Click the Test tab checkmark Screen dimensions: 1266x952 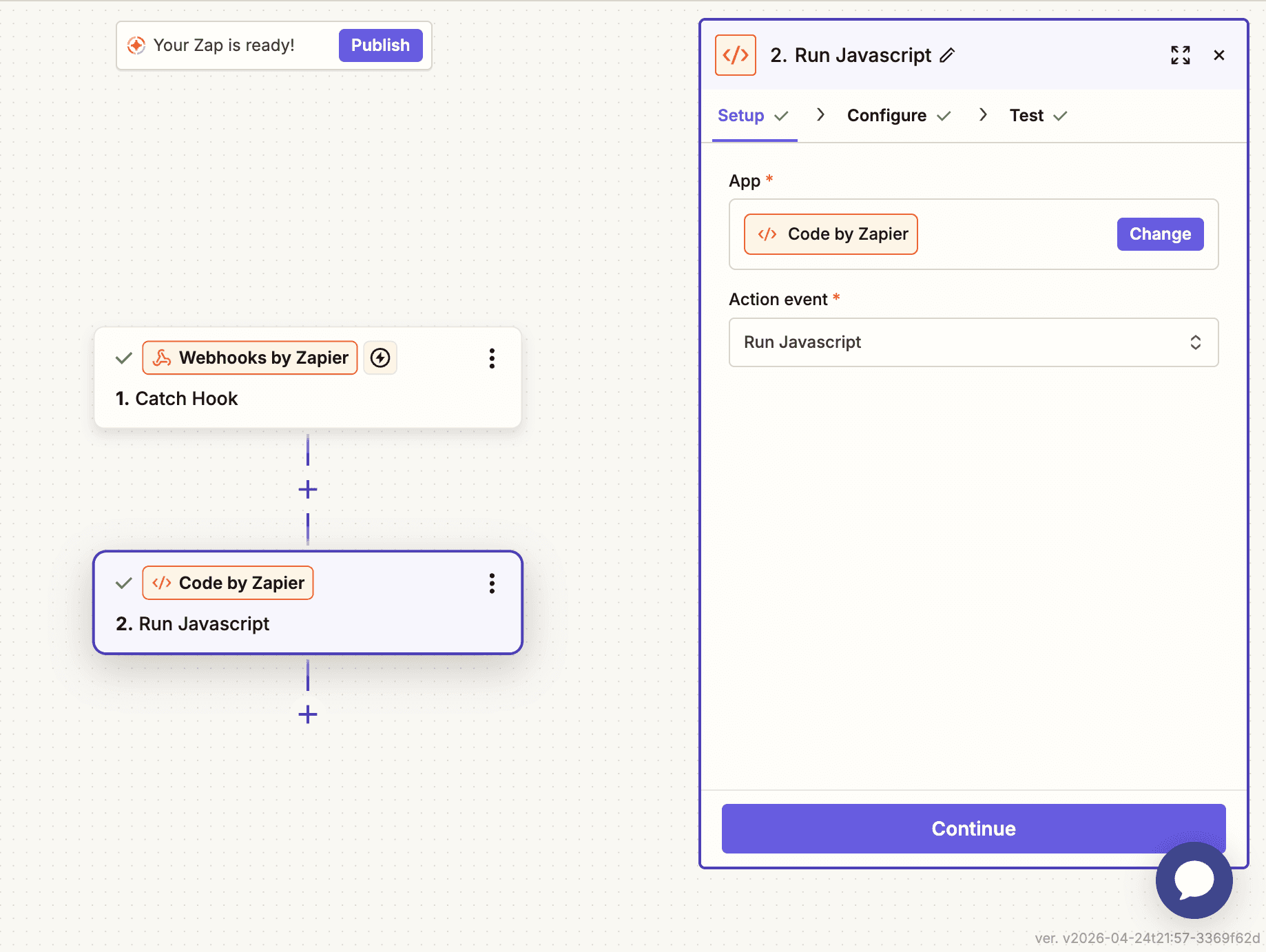(1059, 115)
